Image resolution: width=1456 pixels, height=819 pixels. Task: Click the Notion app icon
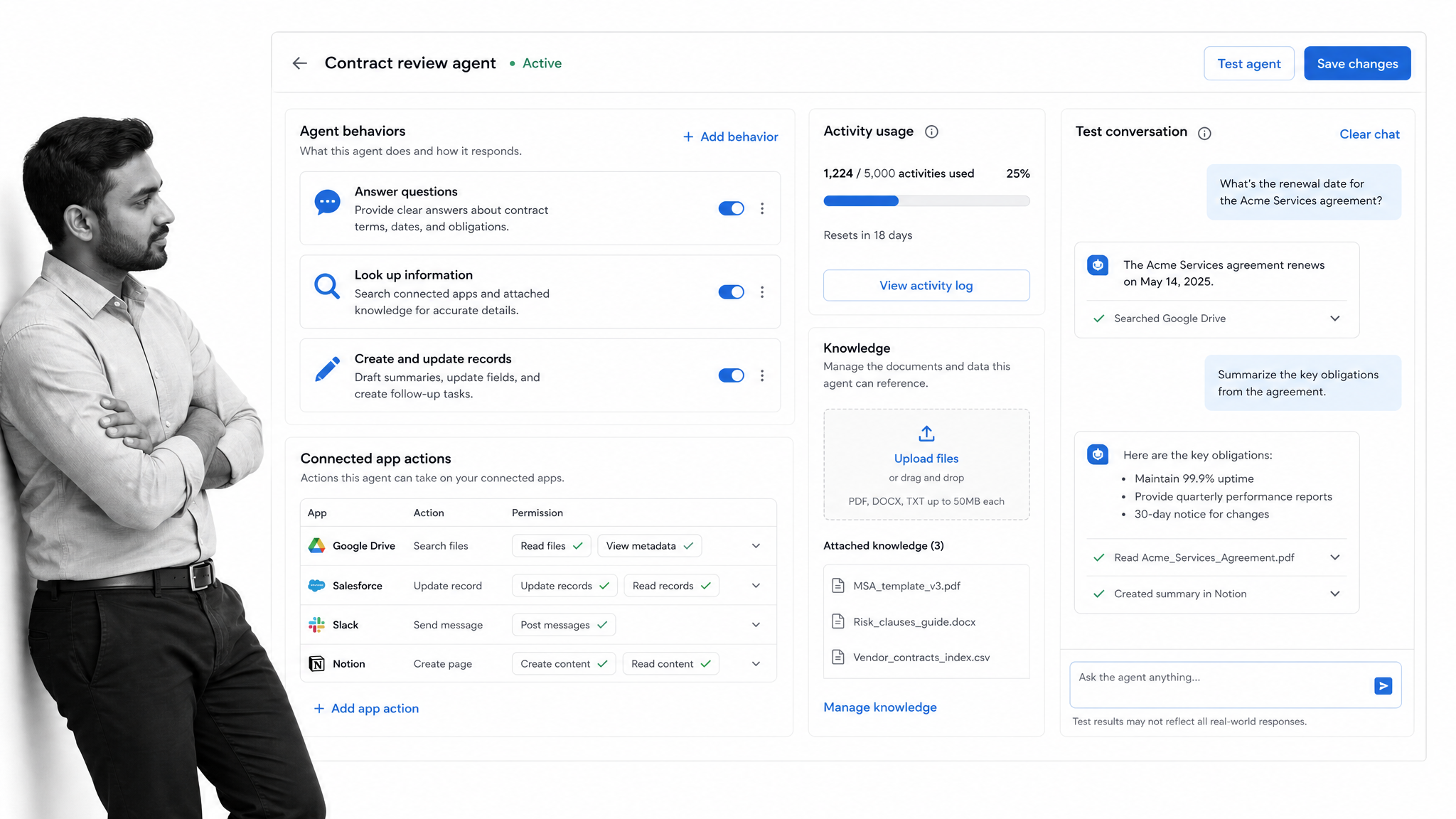(316, 664)
